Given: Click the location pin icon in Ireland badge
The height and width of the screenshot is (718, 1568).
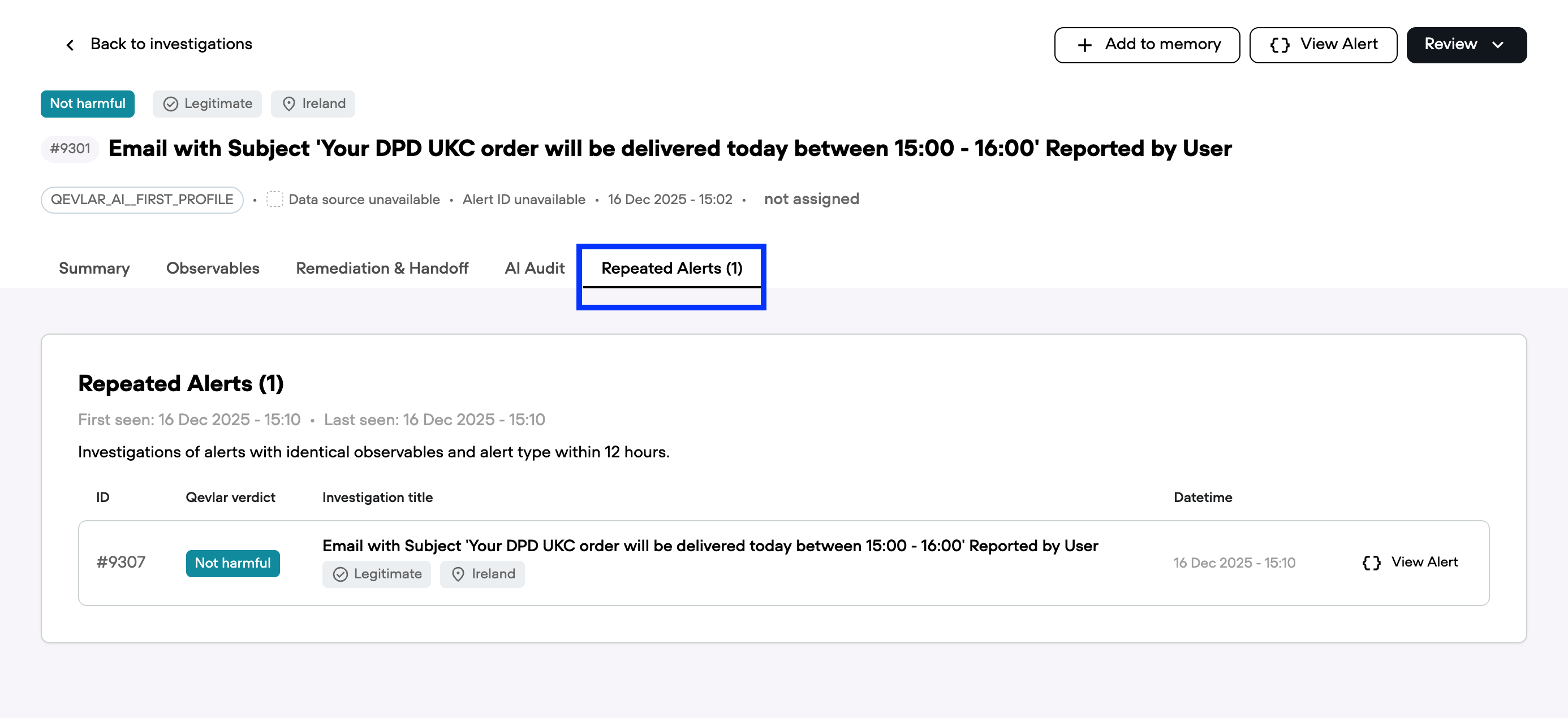Looking at the screenshot, I should [x=289, y=103].
